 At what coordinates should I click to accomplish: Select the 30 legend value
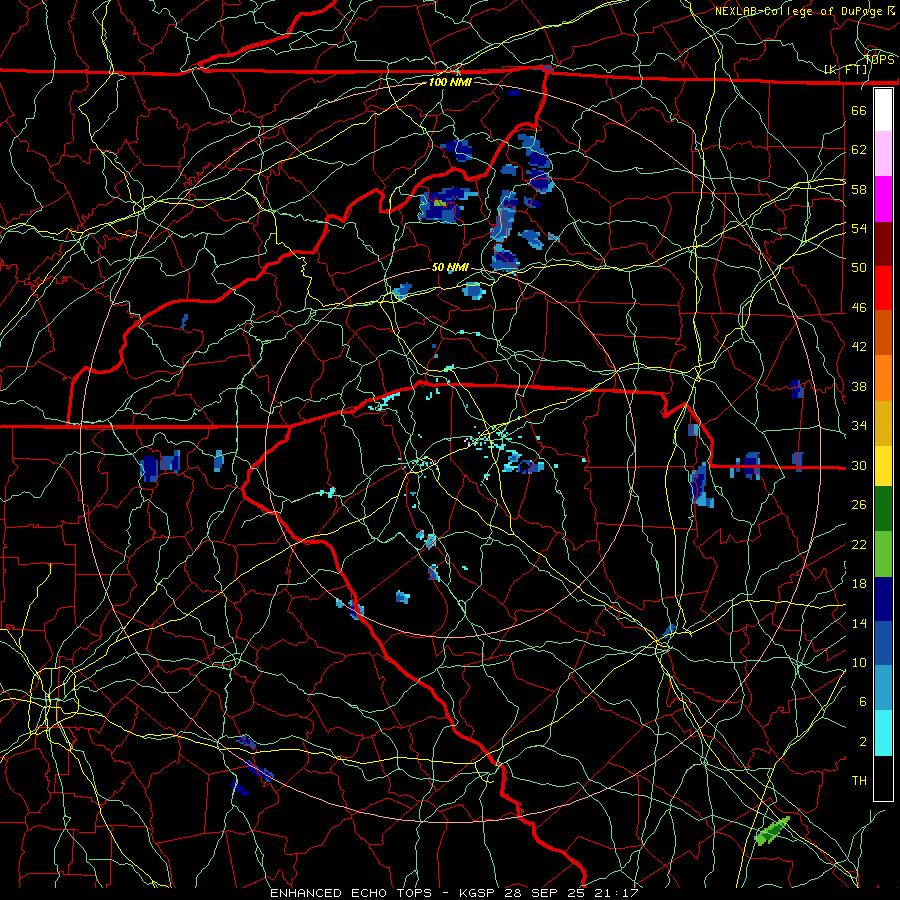(859, 465)
